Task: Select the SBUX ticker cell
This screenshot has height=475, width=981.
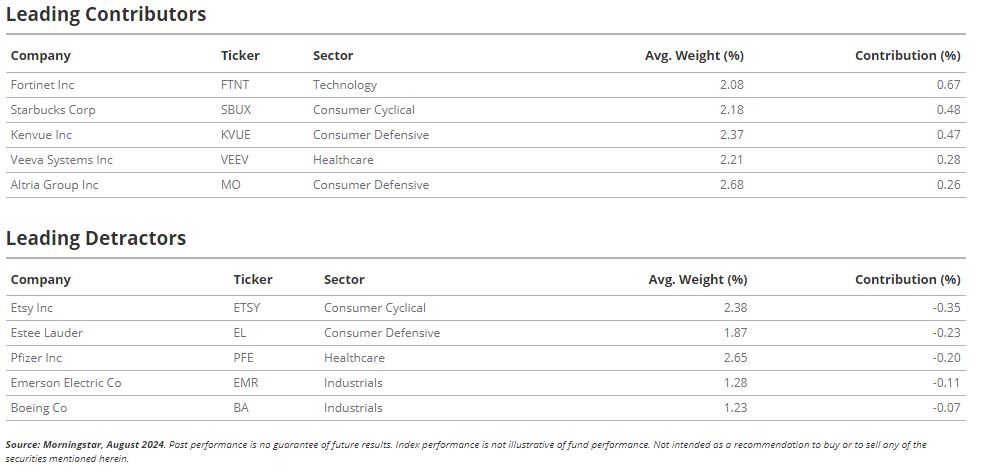Action: click(236, 110)
